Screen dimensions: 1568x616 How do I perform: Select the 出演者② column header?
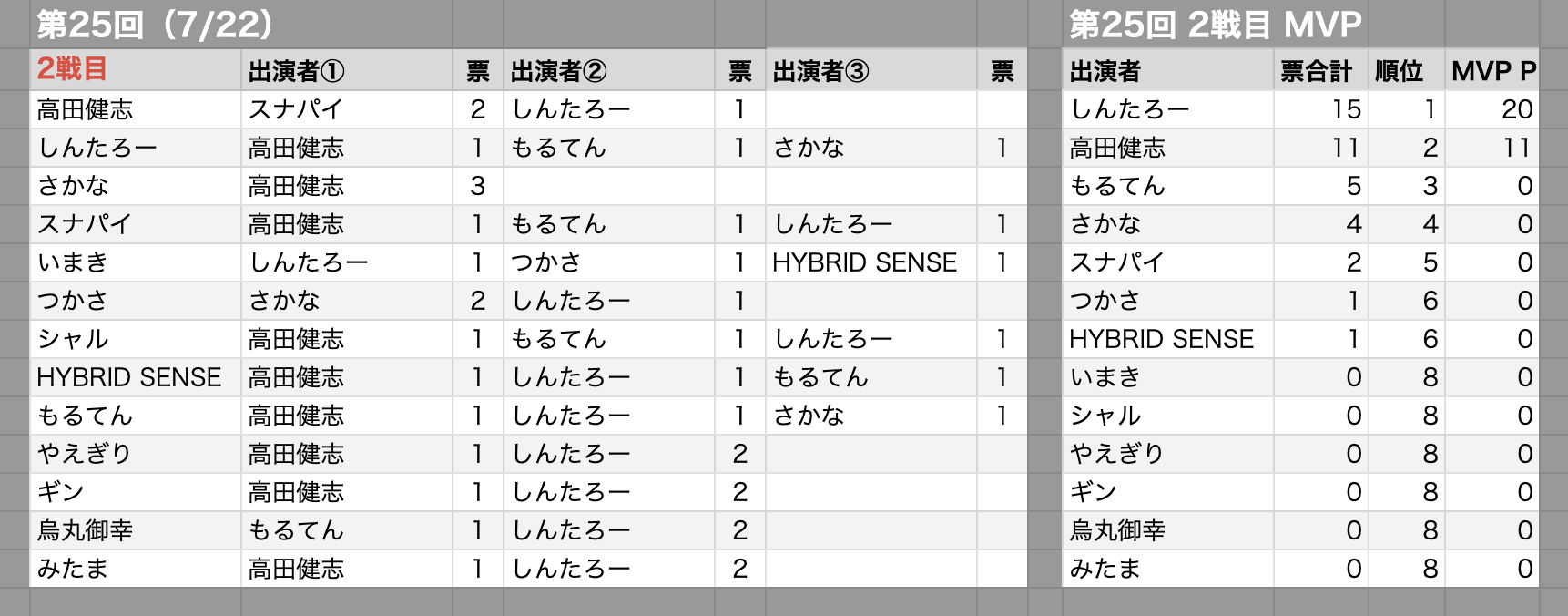pos(609,70)
